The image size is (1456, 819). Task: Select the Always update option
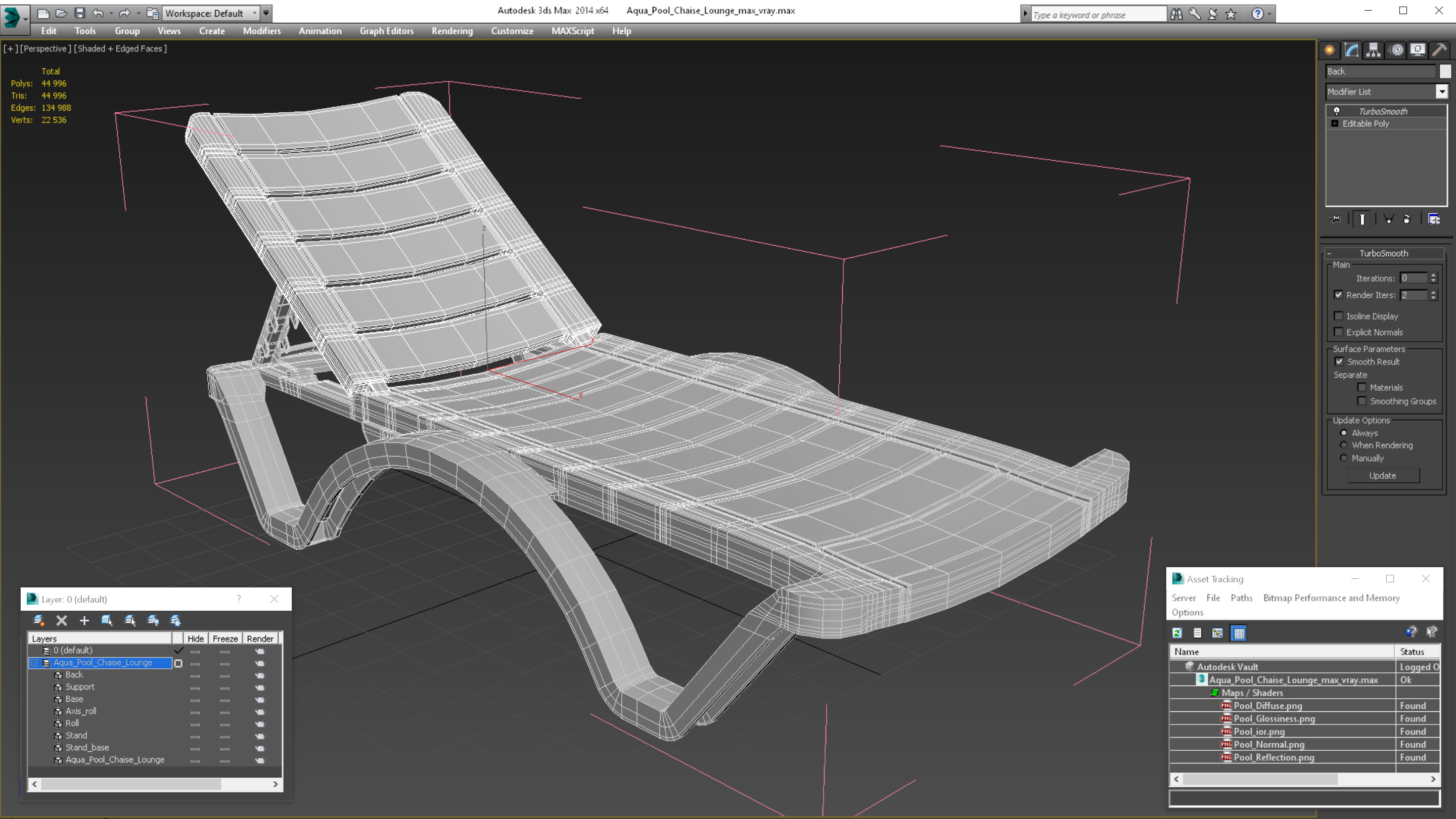(x=1344, y=433)
